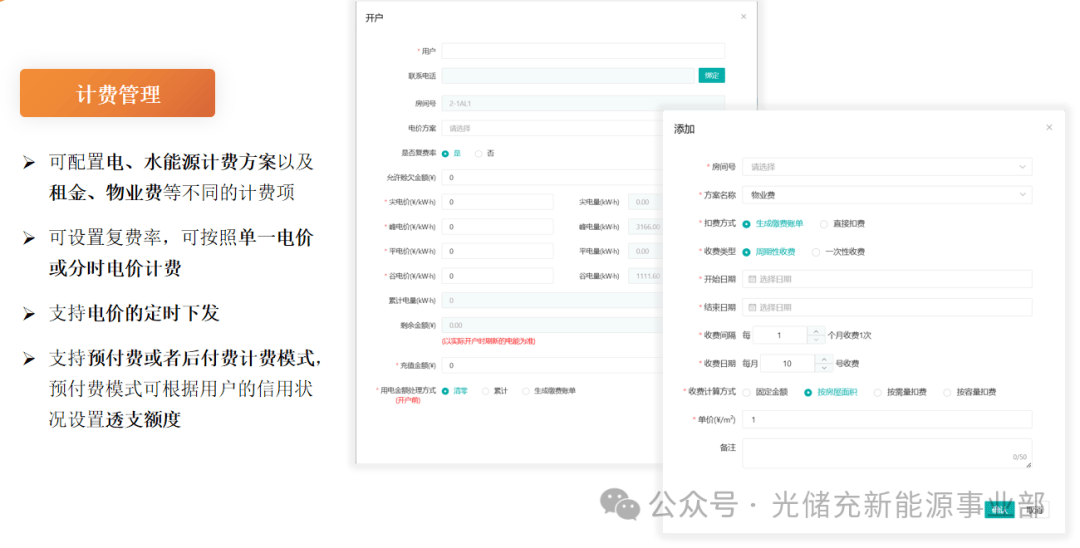Open the 电价方案 dropdown
Viewport: 1080px width, 548px height.
coord(552,128)
